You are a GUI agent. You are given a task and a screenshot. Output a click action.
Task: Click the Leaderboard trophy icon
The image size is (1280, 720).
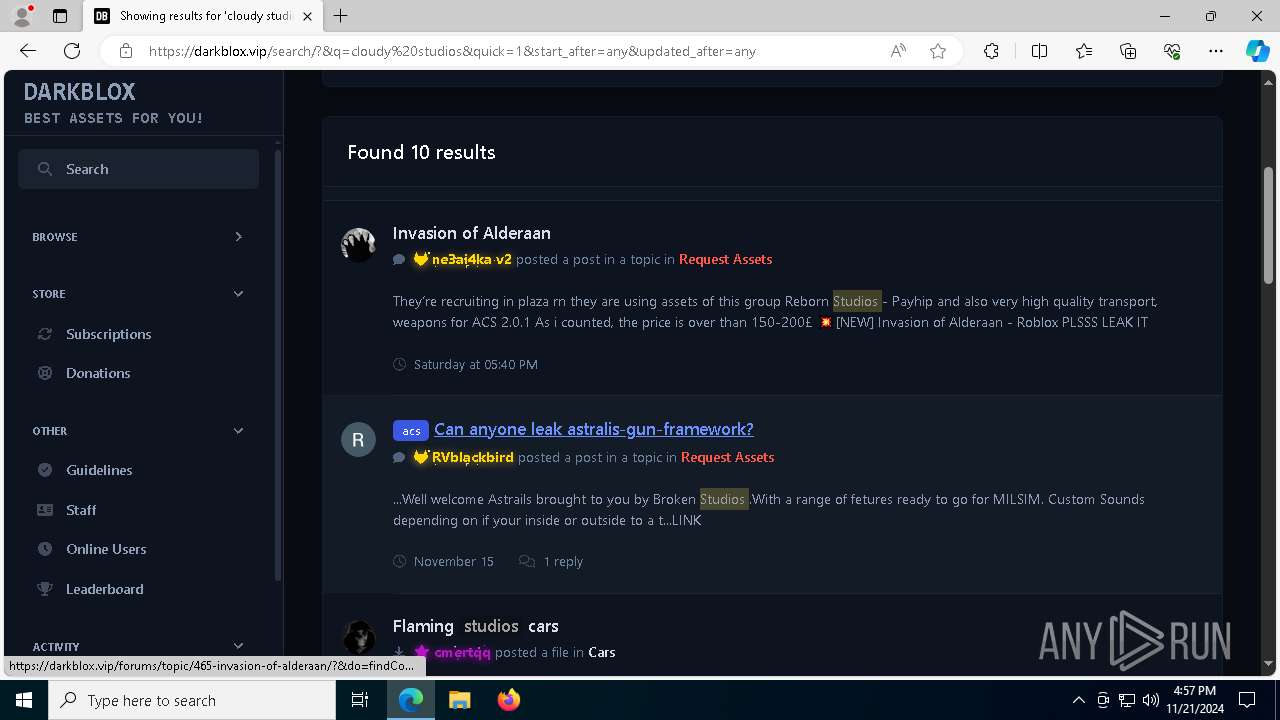pyautogui.click(x=44, y=589)
